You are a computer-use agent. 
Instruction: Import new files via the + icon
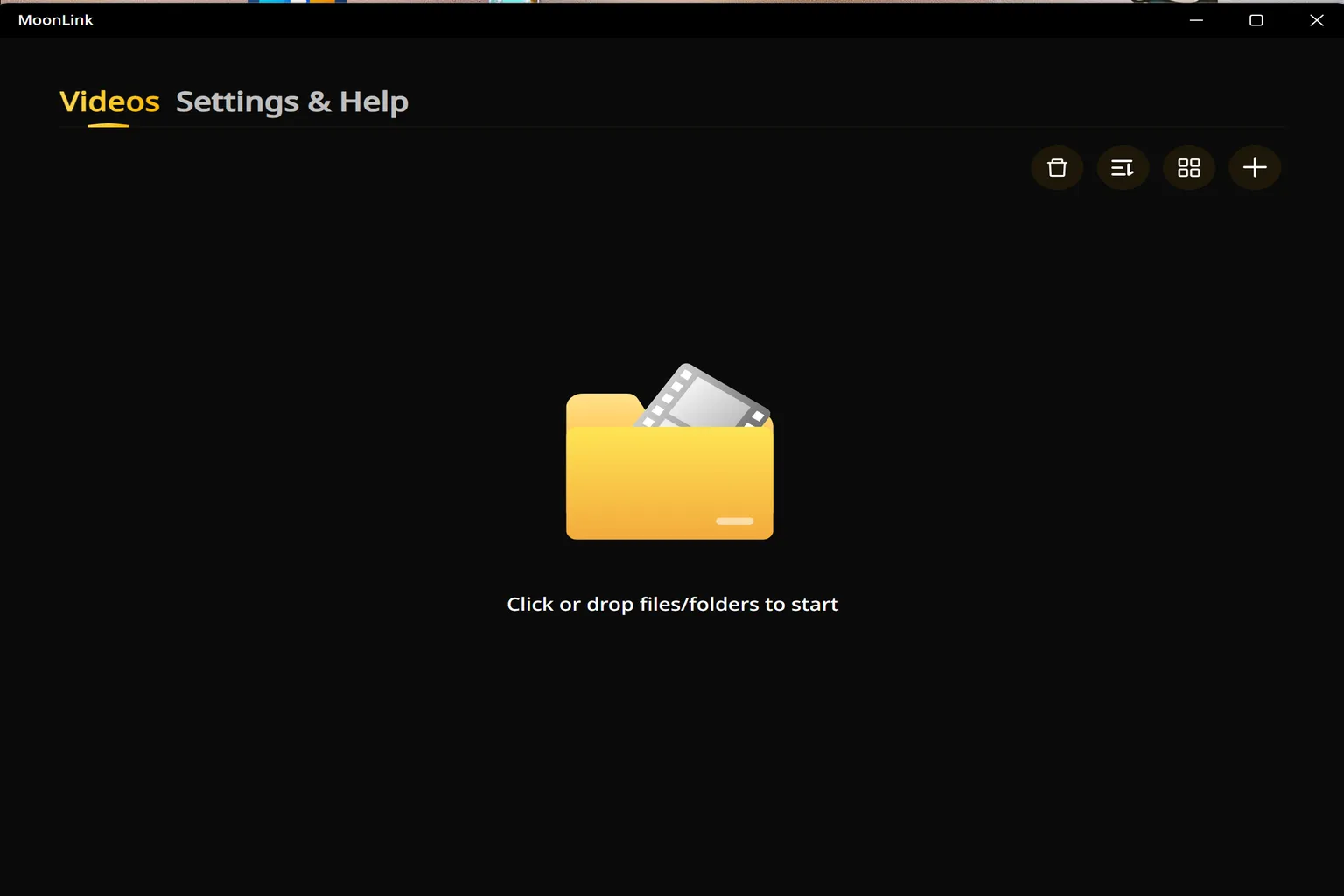(x=1255, y=167)
